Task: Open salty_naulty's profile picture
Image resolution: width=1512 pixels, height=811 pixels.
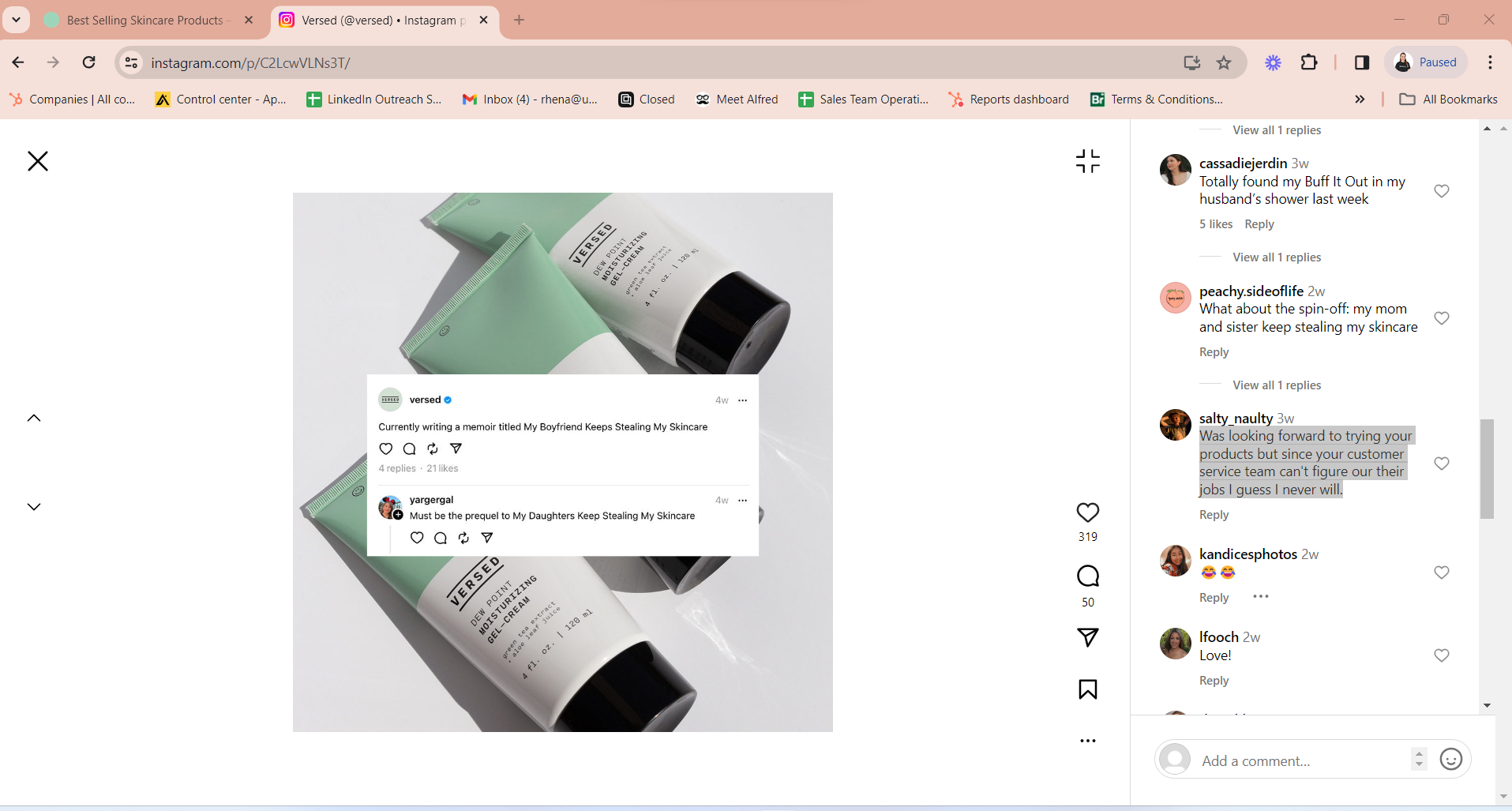Action: [1176, 425]
